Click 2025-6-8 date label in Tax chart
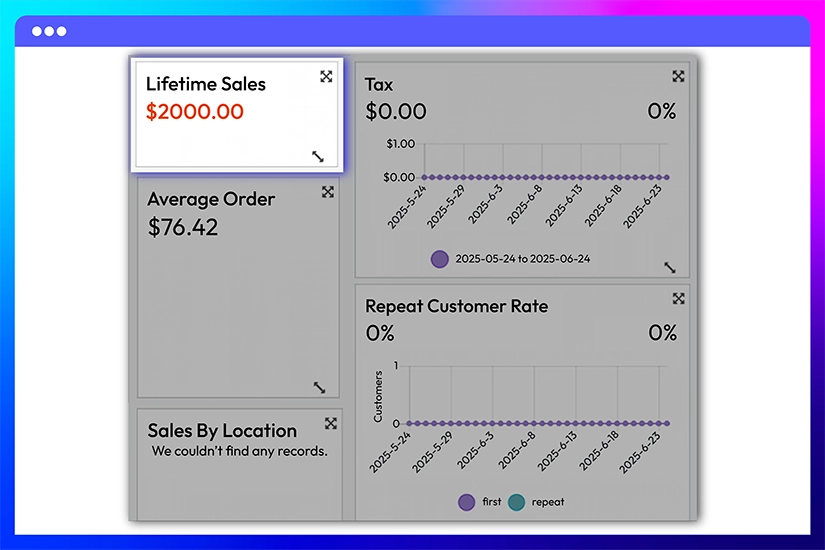 [x=524, y=205]
